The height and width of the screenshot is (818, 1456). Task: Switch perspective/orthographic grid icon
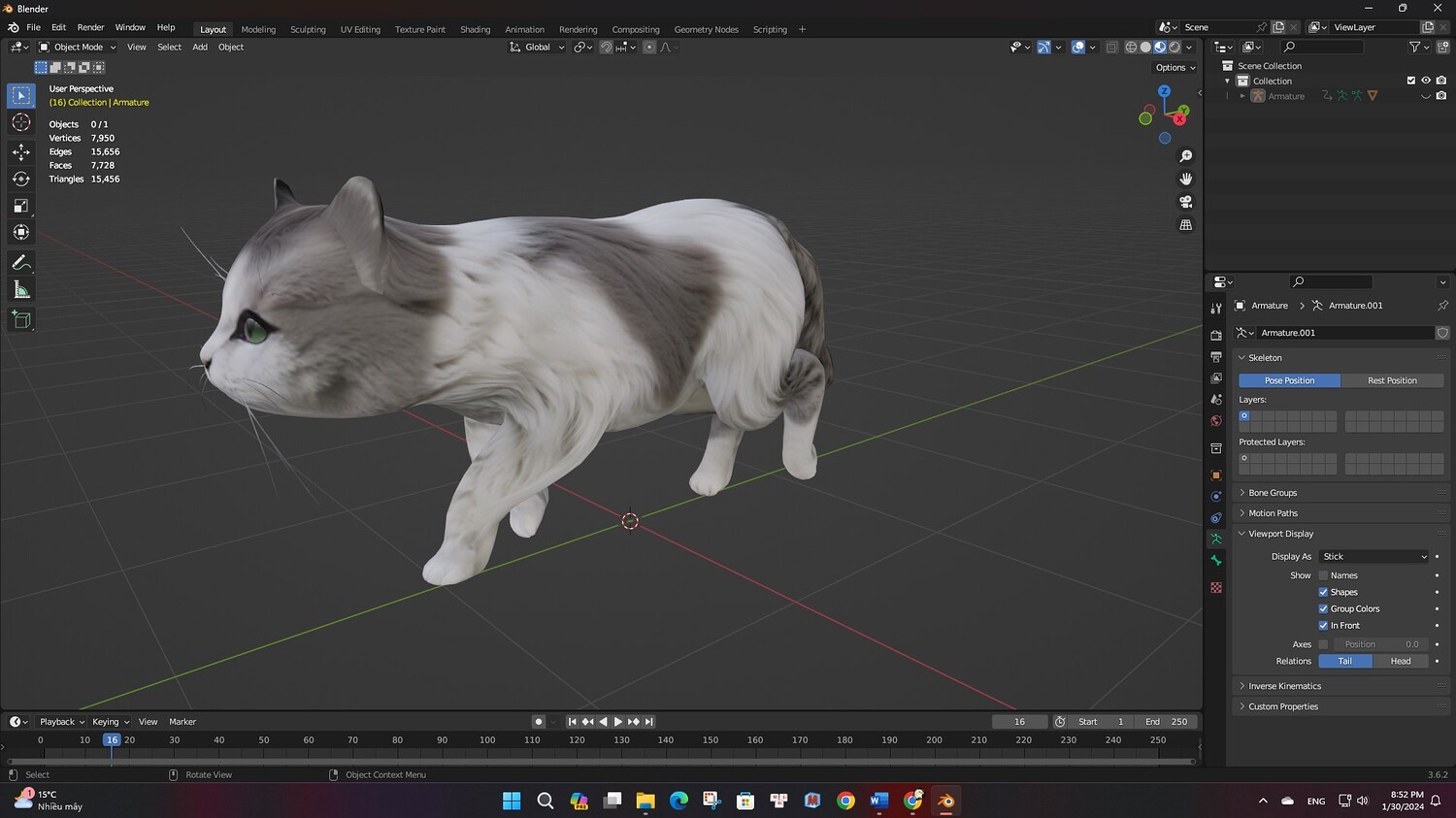tap(1185, 225)
